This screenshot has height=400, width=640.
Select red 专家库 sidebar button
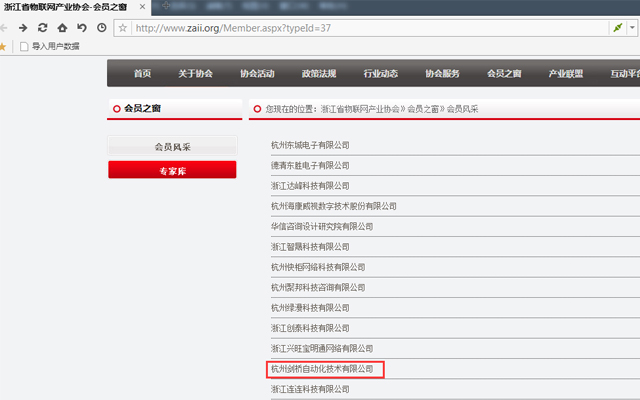click(x=172, y=170)
